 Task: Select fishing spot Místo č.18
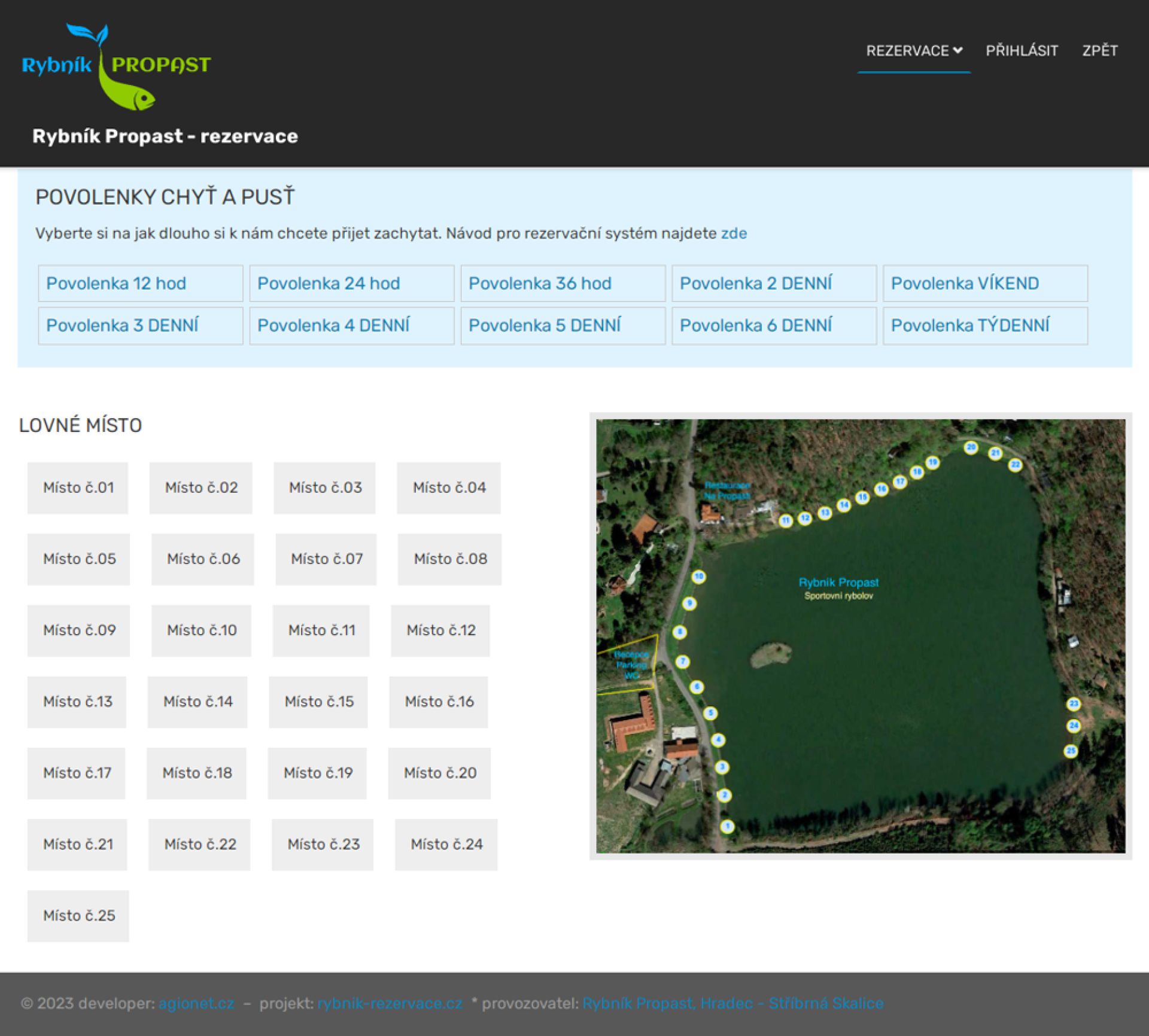tap(196, 773)
